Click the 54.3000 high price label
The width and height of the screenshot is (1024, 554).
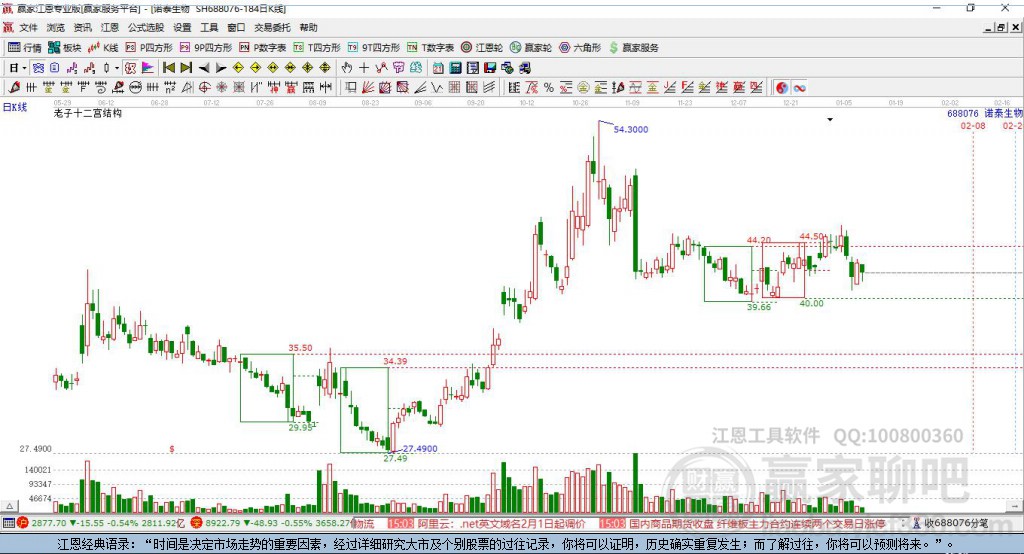pos(631,129)
